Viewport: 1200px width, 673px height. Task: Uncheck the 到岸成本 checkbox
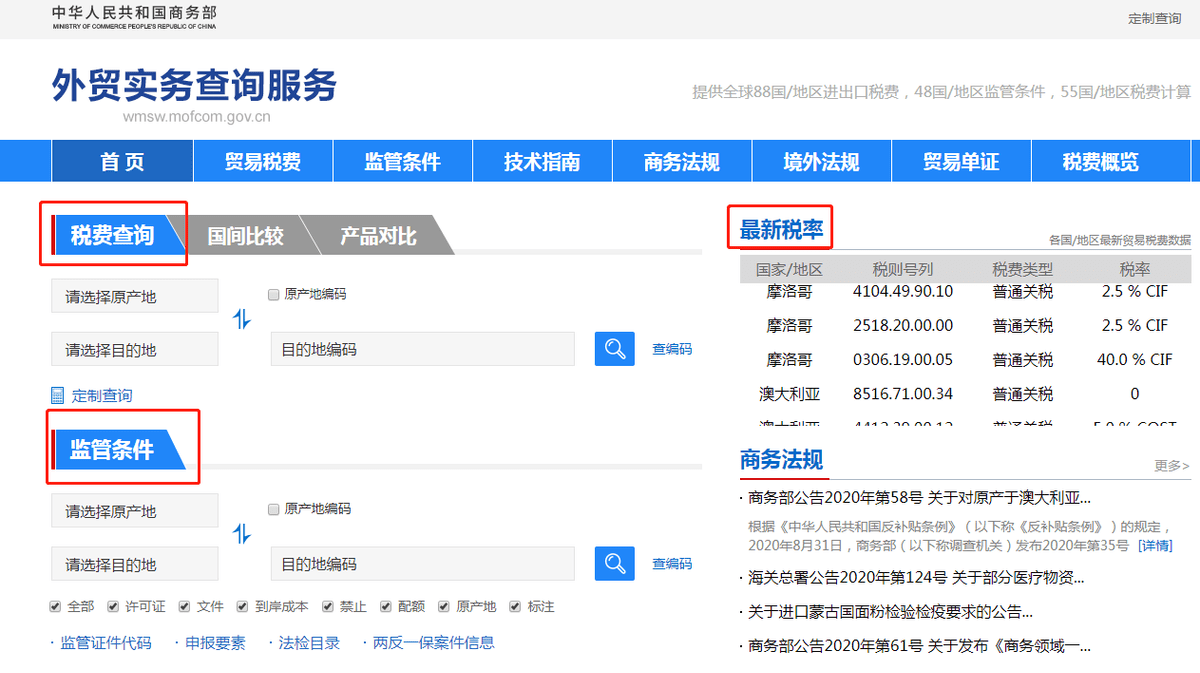(243, 607)
